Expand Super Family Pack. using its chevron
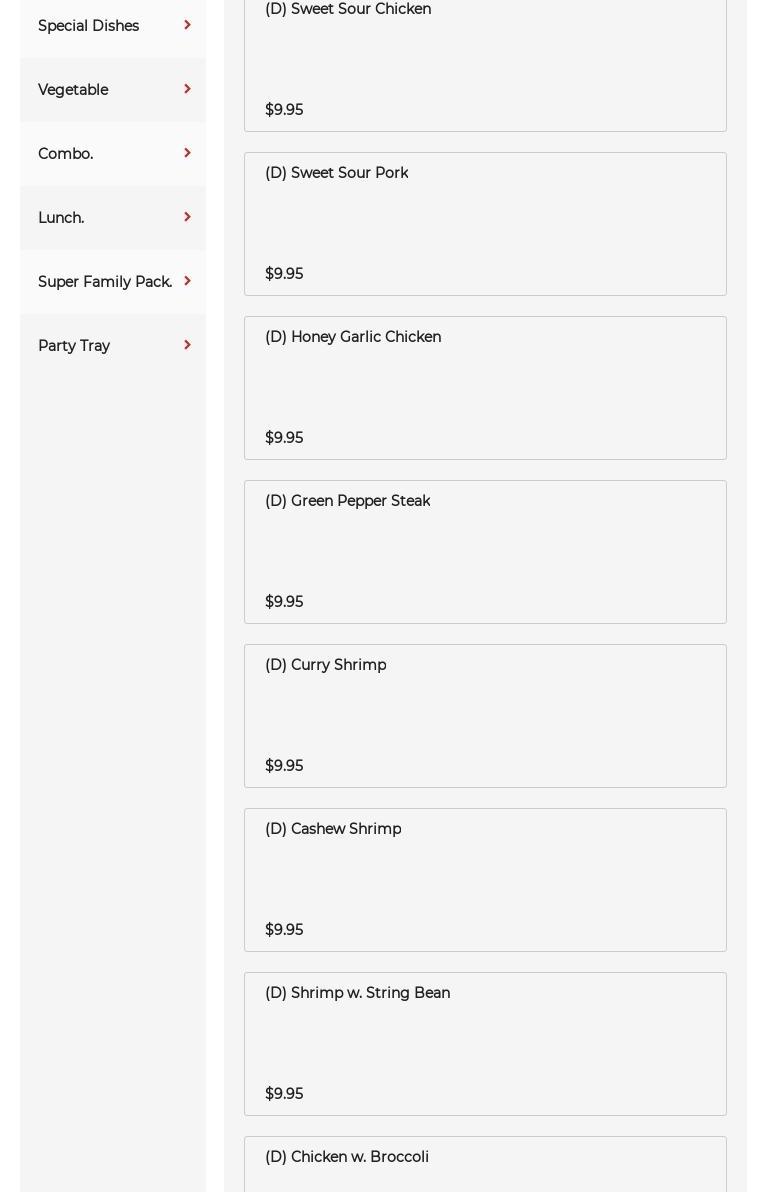 187,281
